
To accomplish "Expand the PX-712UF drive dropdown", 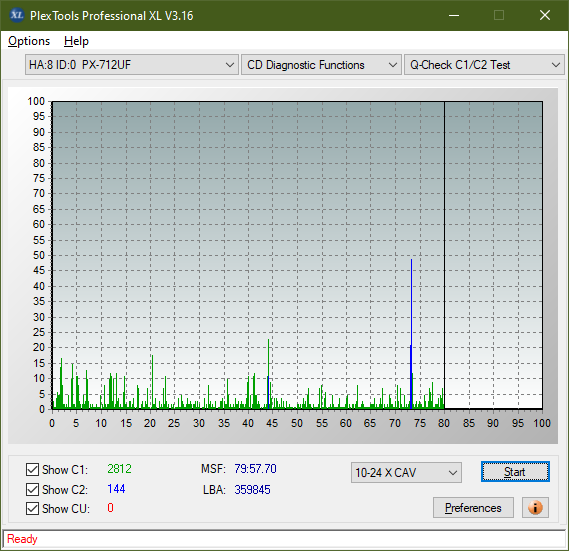I will pos(132,65).
